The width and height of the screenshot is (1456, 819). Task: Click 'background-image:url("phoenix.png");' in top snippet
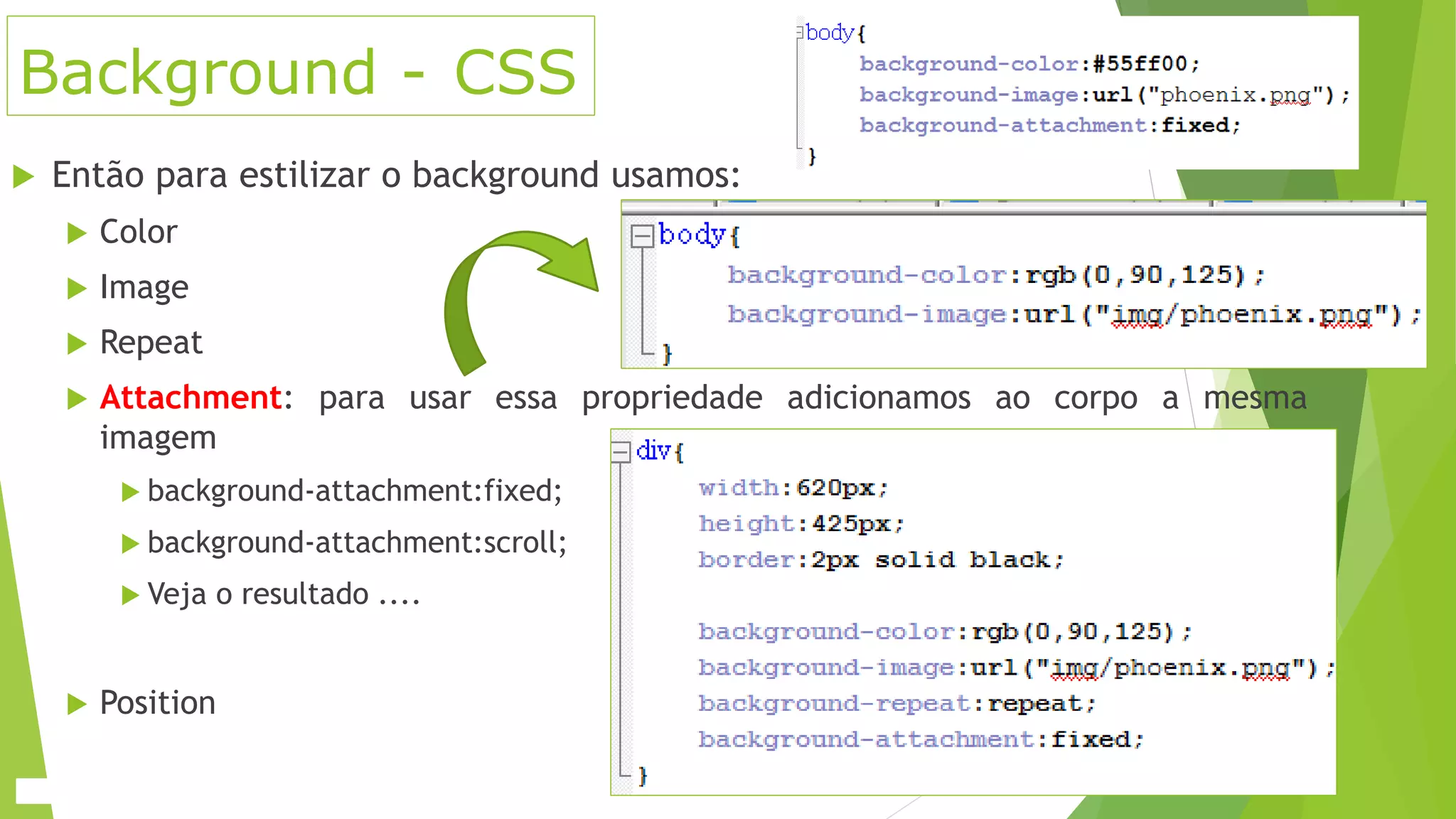pos(1104,95)
